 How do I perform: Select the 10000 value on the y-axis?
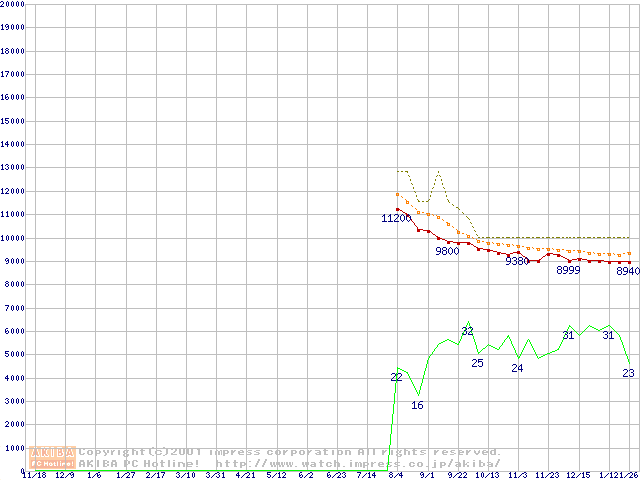13,238
